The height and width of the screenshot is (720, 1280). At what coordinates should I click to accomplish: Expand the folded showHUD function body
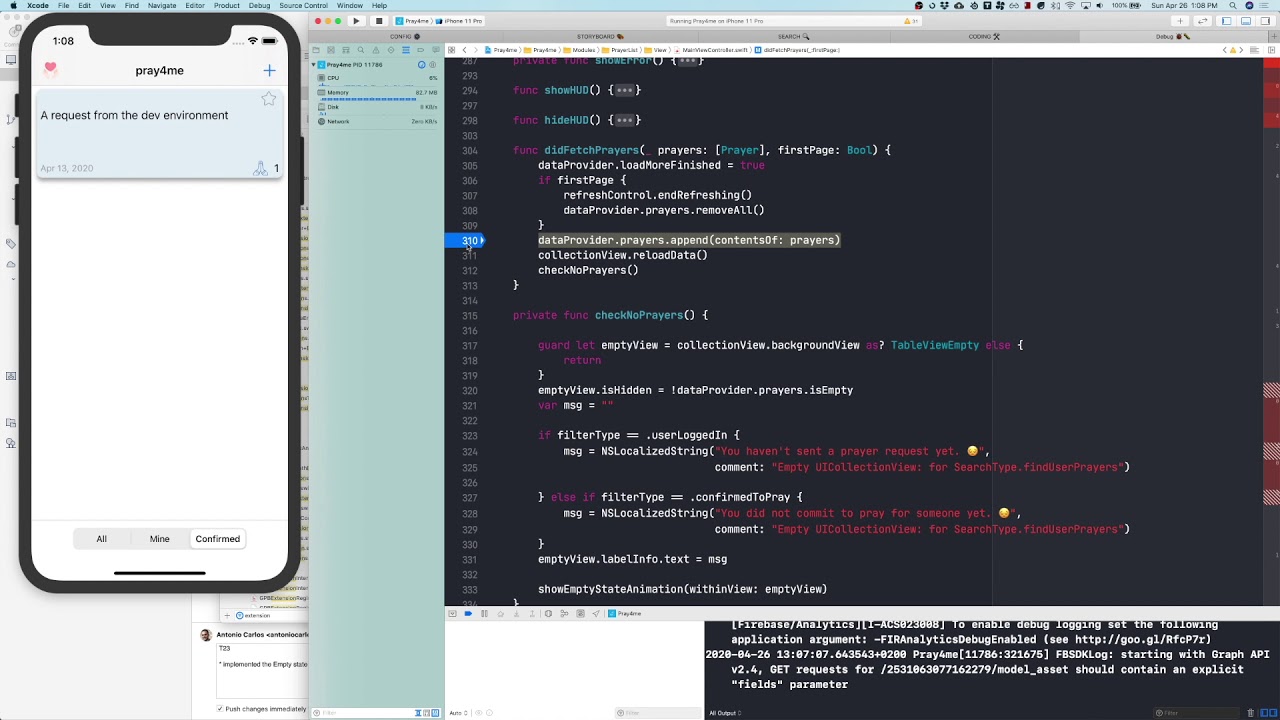[x=624, y=91]
